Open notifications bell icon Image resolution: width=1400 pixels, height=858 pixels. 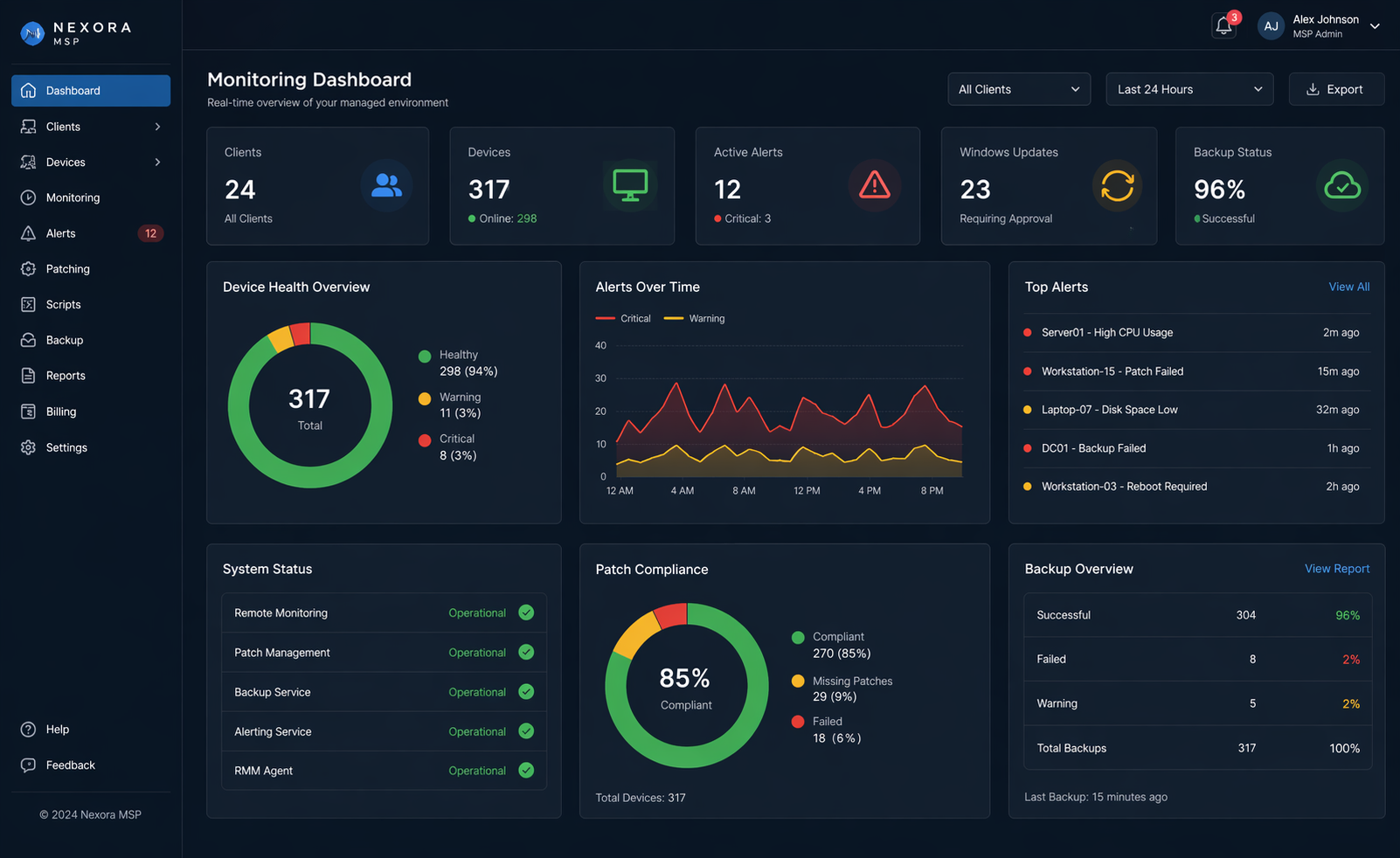[1224, 26]
